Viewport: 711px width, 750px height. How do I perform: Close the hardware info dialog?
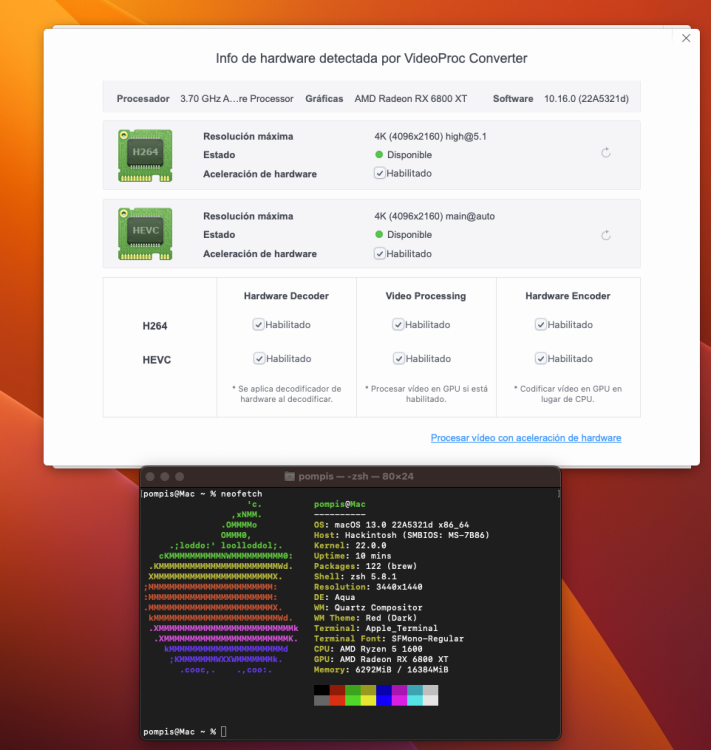point(686,38)
